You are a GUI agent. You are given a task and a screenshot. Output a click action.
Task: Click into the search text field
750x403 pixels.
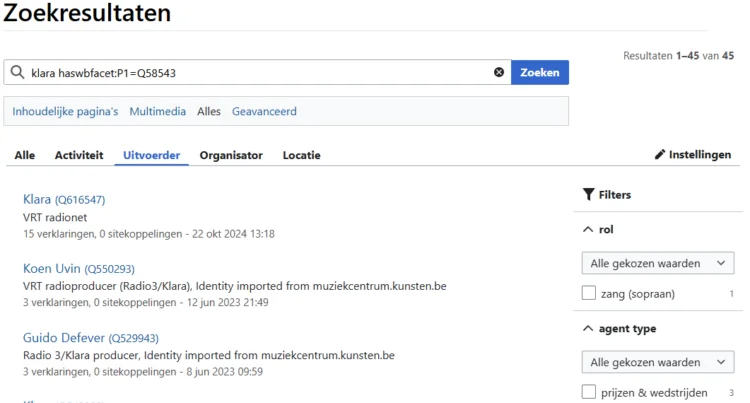tap(258, 73)
